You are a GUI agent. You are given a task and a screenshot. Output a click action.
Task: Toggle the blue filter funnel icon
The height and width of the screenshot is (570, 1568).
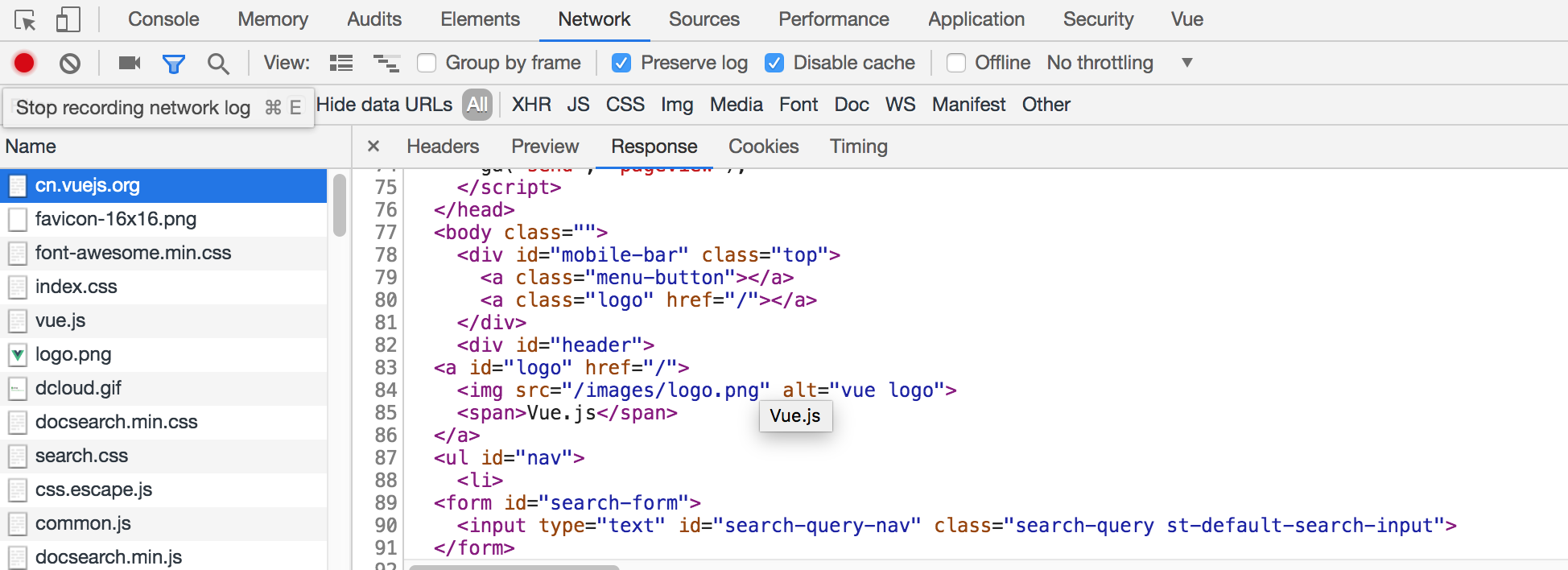[x=174, y=64]
